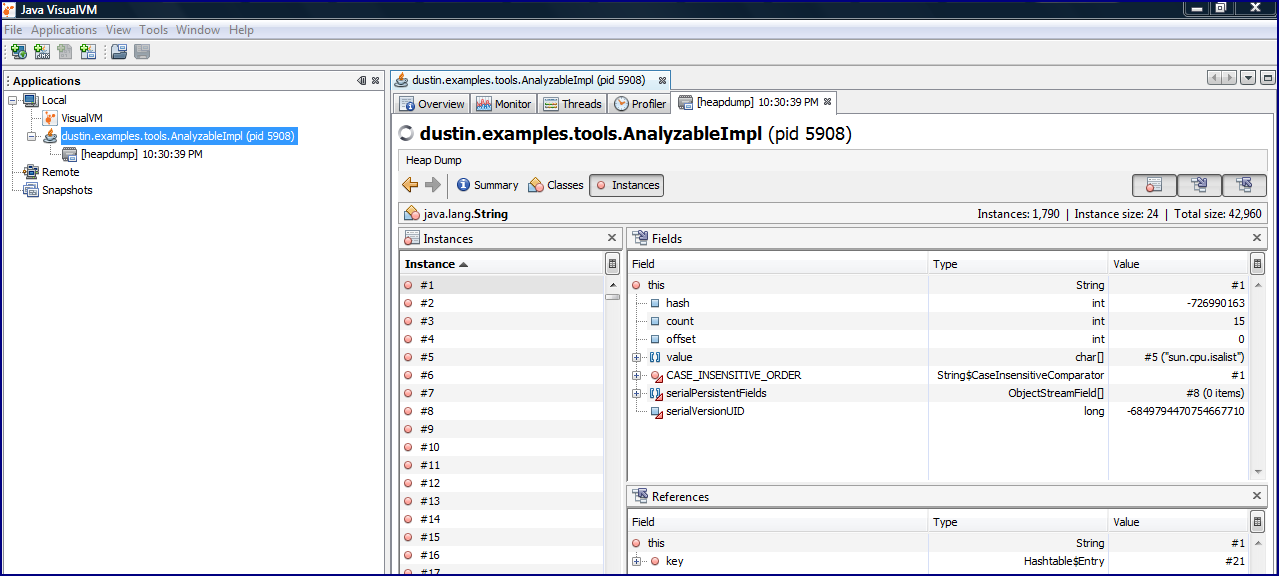Viewport: 1279px width, 576px height.
Task: Select instance #1 in the list
Action: tap(501, 285)
